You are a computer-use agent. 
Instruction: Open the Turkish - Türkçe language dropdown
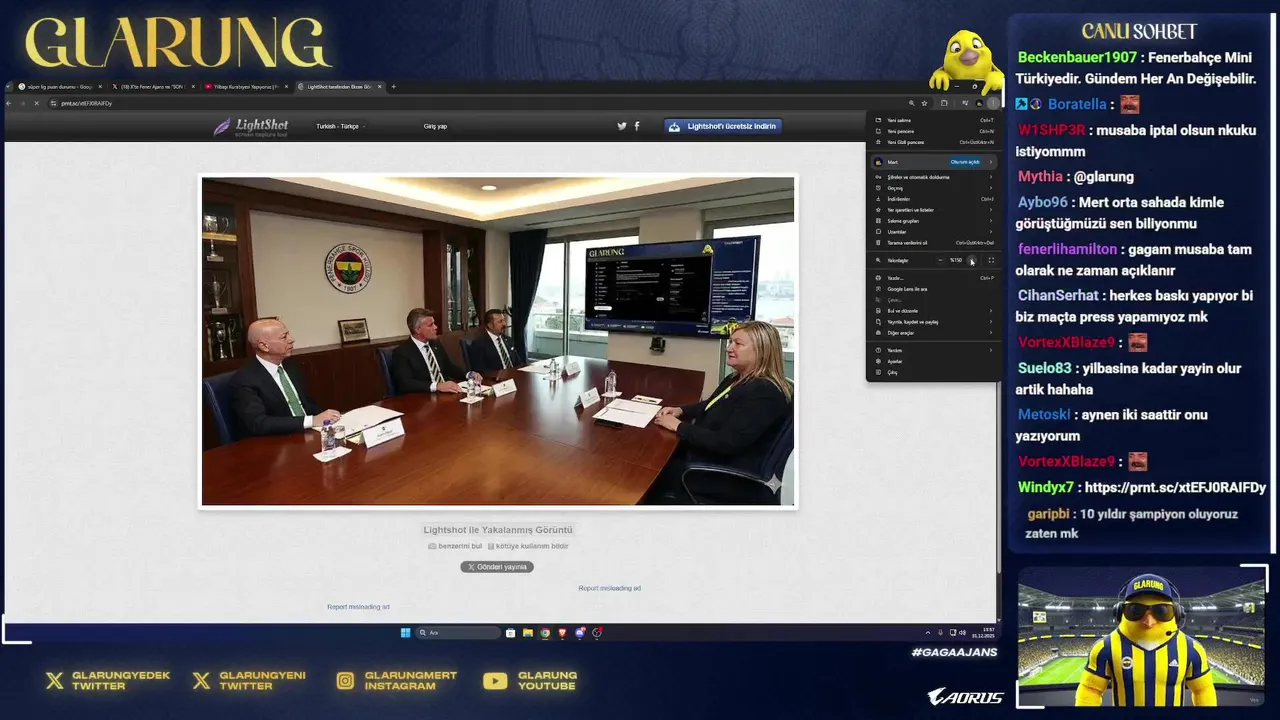[340, 126]
